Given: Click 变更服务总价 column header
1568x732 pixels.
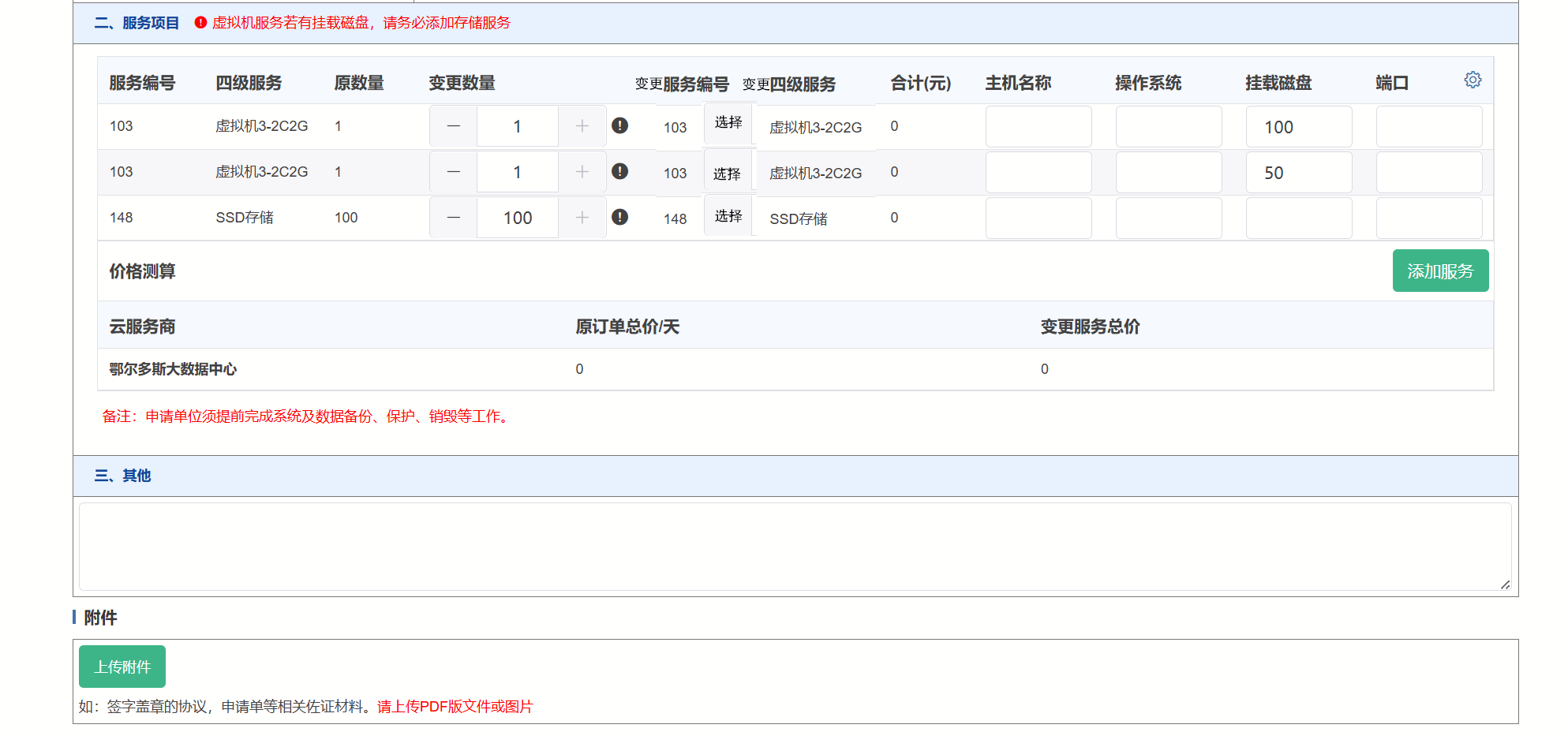Looking at the screenshot, I should click(1090, 327).
